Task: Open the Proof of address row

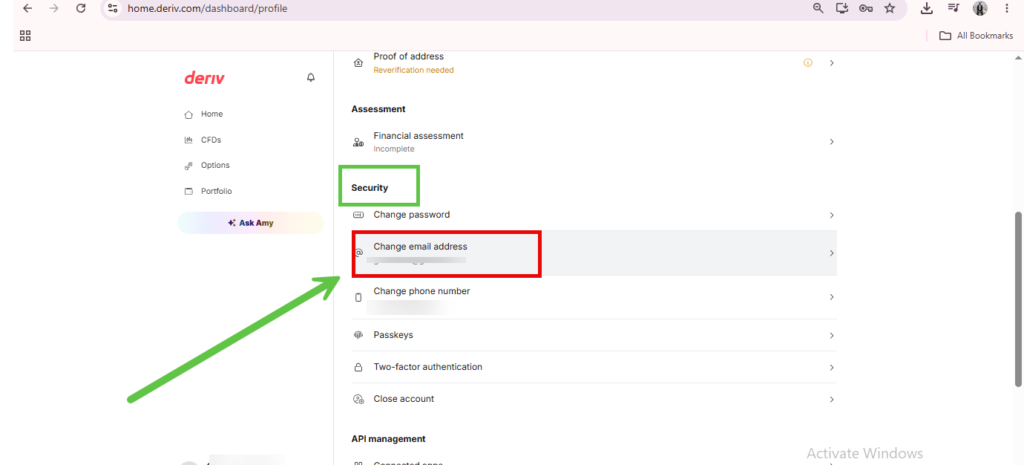Action: pos(594,63)
